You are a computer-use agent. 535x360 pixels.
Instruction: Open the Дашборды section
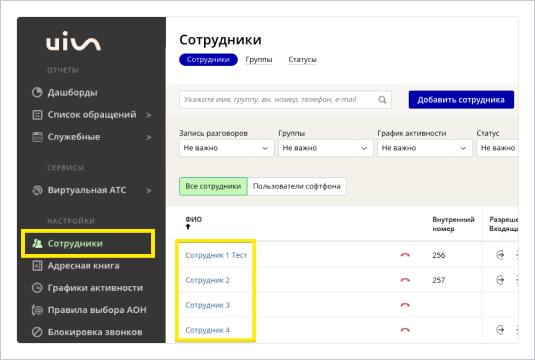(65, 92)
